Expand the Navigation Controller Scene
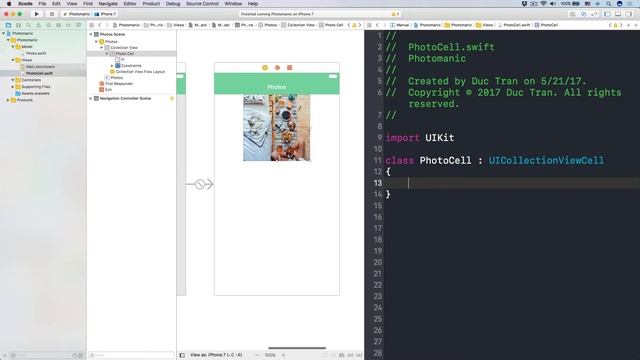This screenshot has width=640, height=360. pos(91,98)
